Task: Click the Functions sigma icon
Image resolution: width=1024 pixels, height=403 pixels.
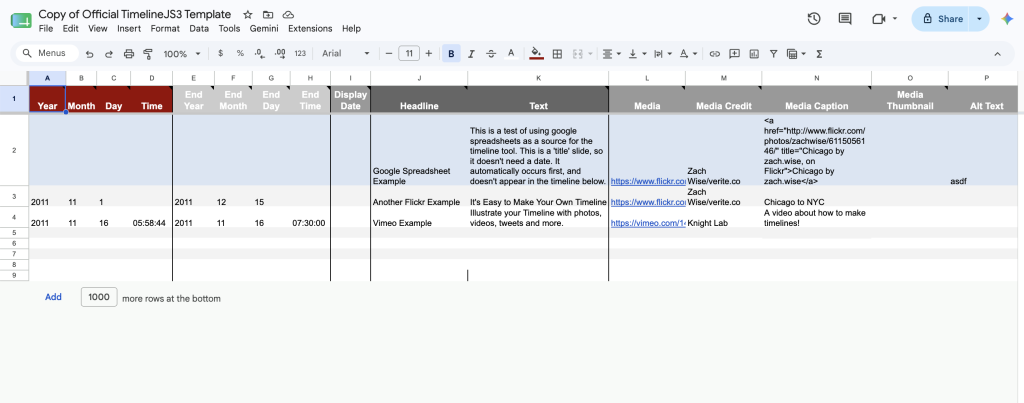Action: [819, 54]
